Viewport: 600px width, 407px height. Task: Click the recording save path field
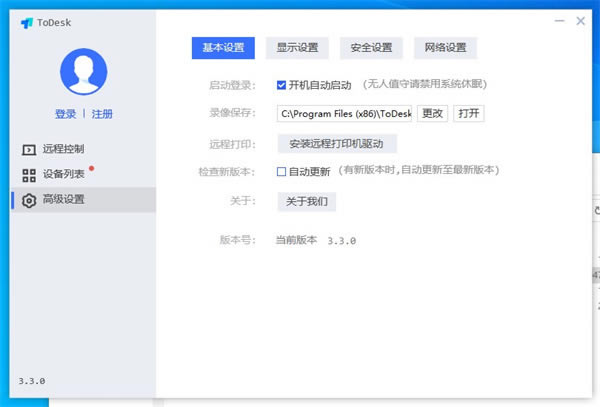click(344, 114)
